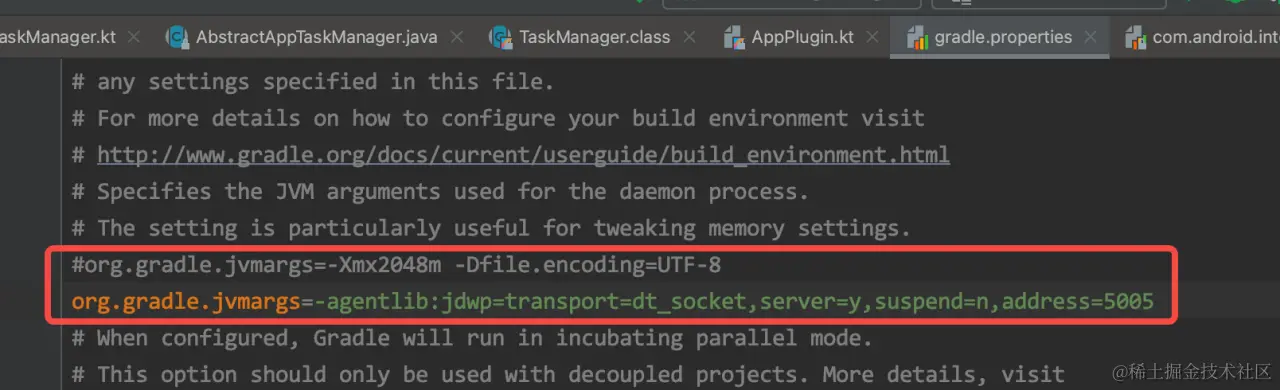Viewport: 1280px width, 390px height.
Task: Close the AppPlugin.kt tab
Action: coord(873,38)
